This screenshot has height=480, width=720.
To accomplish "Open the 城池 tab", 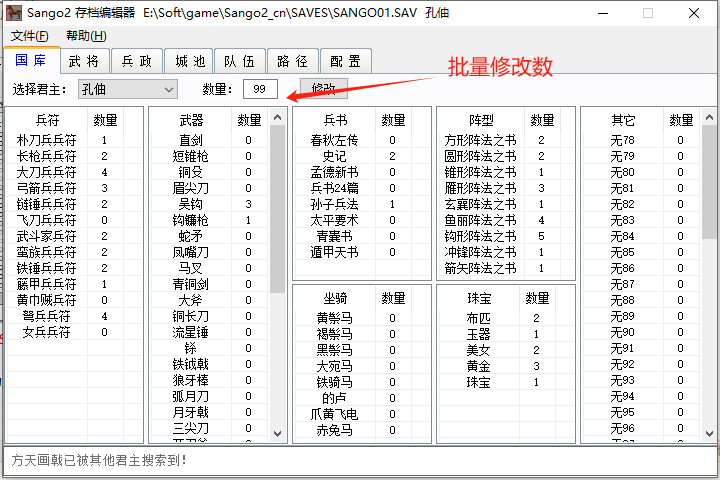I will click(188, 61).
